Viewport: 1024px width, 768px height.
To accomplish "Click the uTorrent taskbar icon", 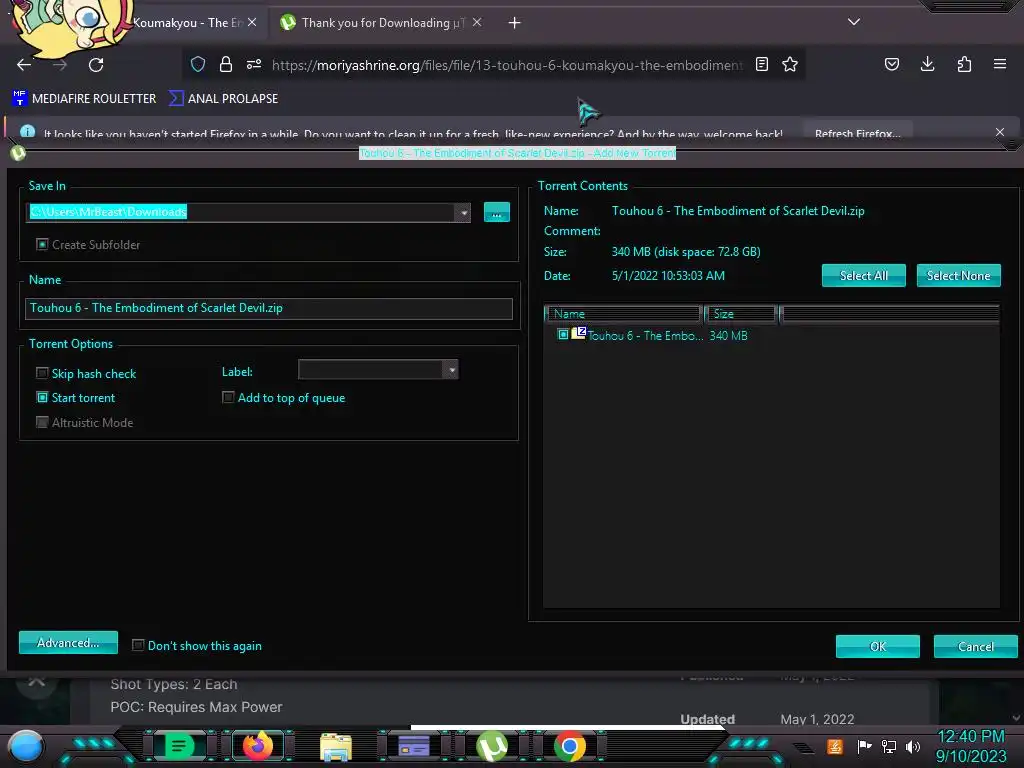I will click(x=492, y=746).
